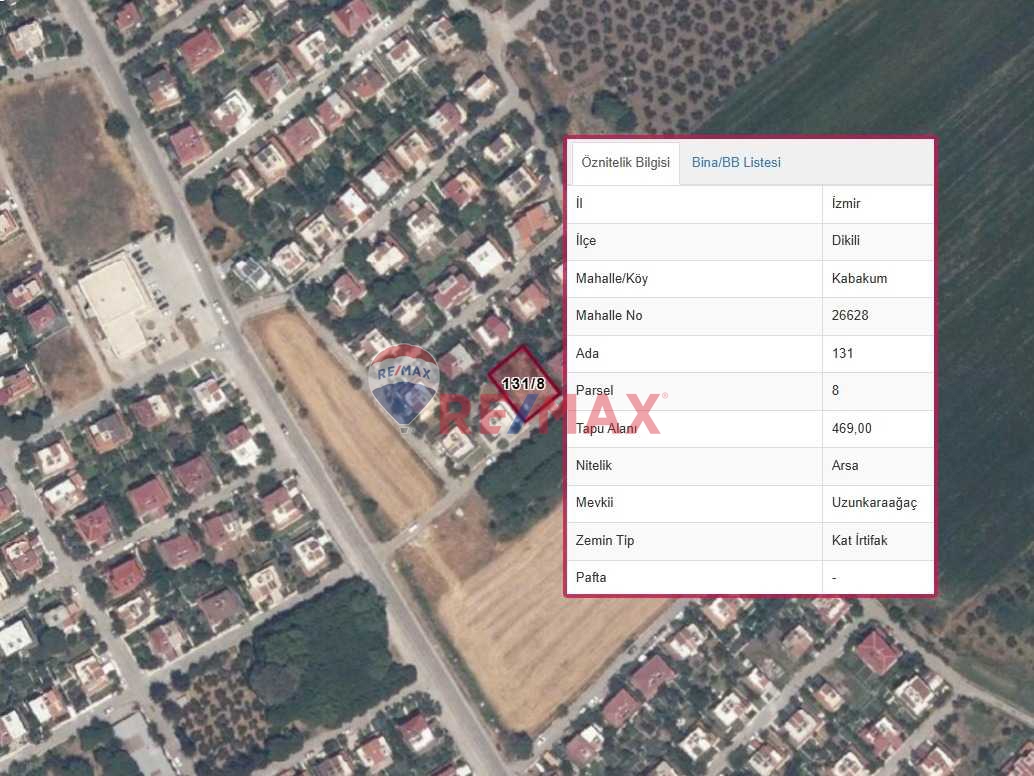This screenshot has height=776, width=1034.
Task: Click the Mahalle/Köy row label
Action: tap(612, 279)
